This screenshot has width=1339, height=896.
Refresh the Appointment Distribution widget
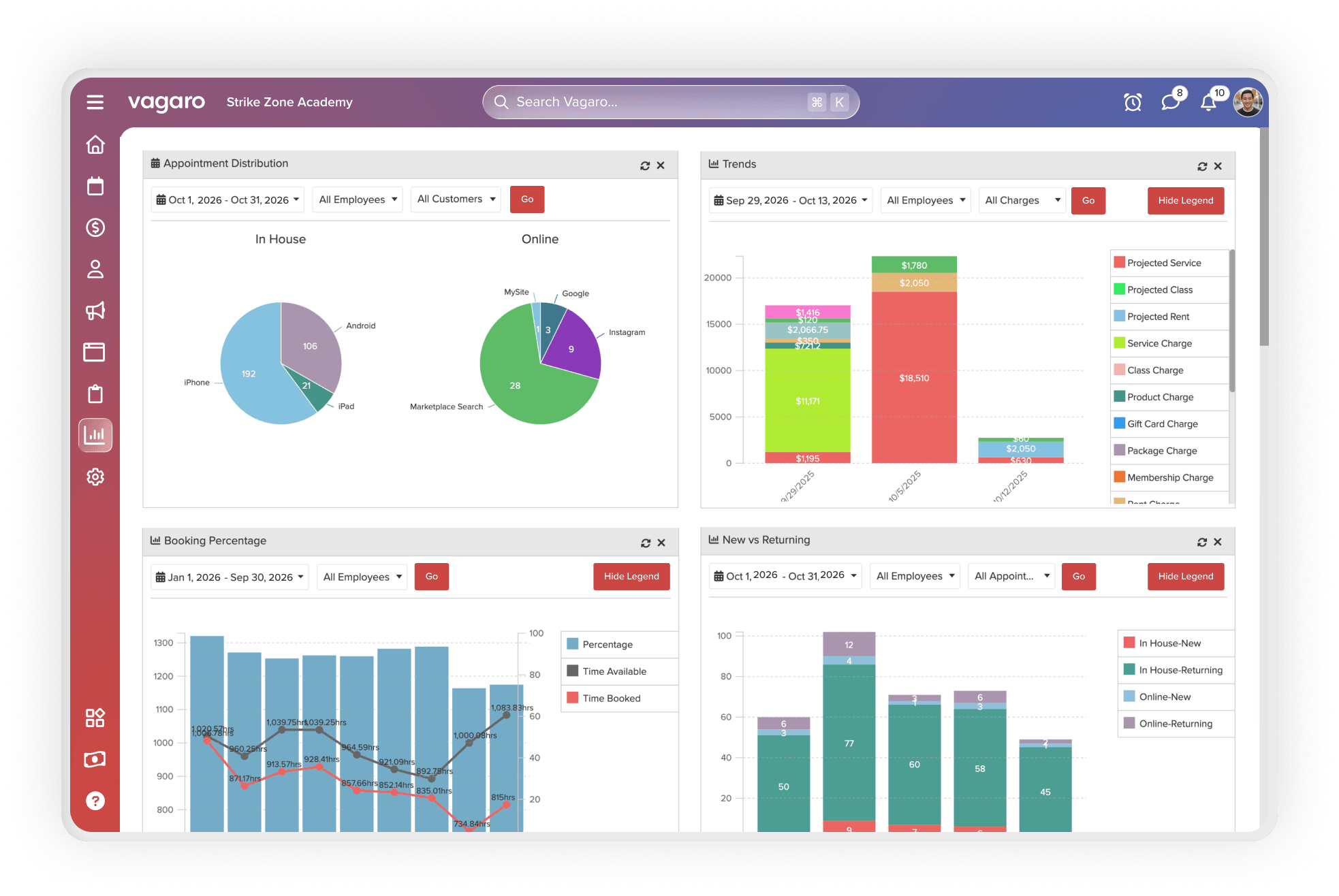(644, 165)
